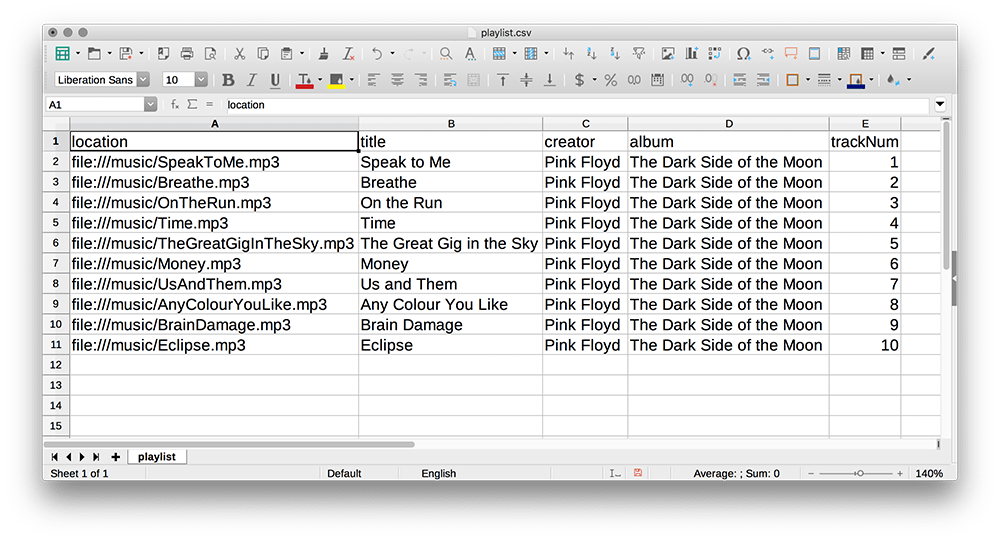This screenshot has height=541, width=1000.
Task: Click the Special Character omega icon
Action: 744,54
